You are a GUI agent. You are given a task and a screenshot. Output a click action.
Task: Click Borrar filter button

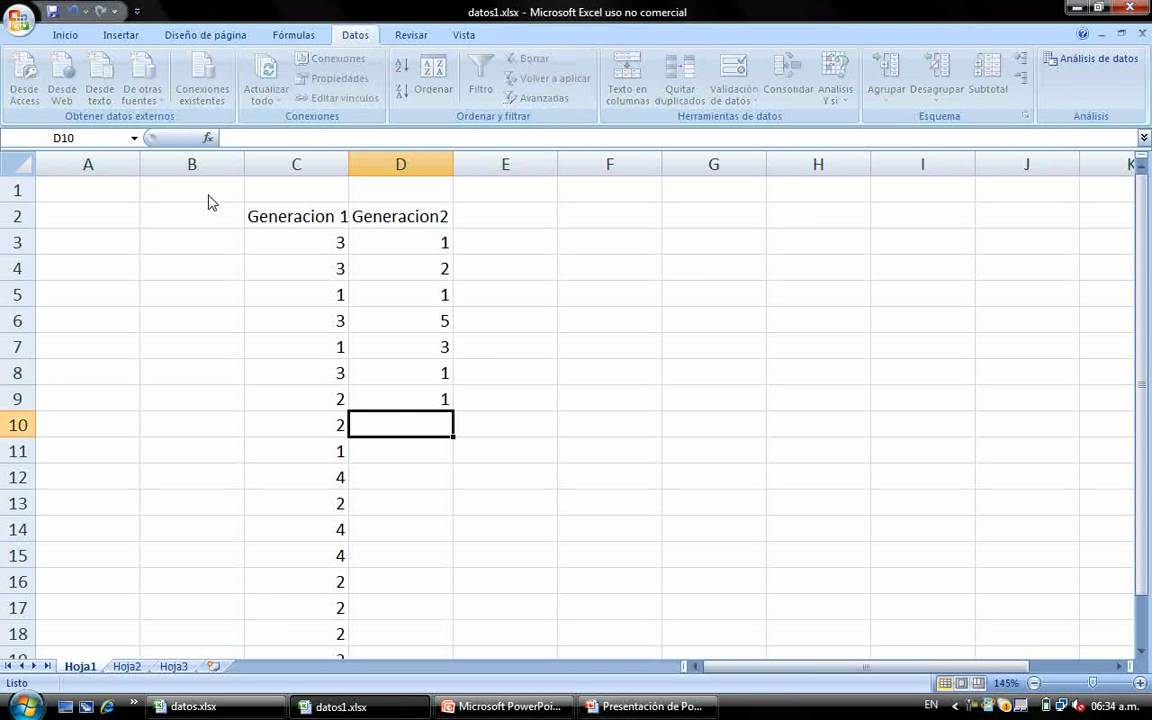527,58
